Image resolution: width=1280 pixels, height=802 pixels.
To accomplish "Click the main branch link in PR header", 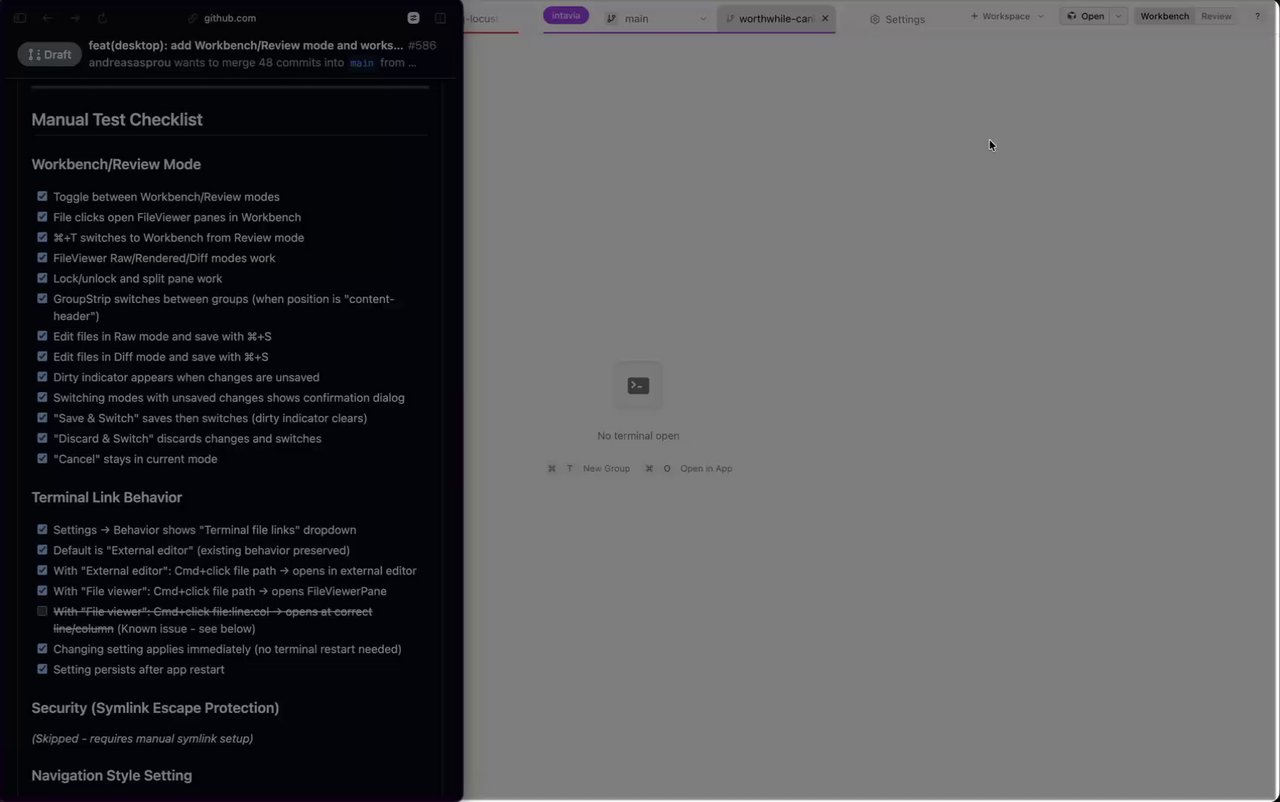I will 362,63.
